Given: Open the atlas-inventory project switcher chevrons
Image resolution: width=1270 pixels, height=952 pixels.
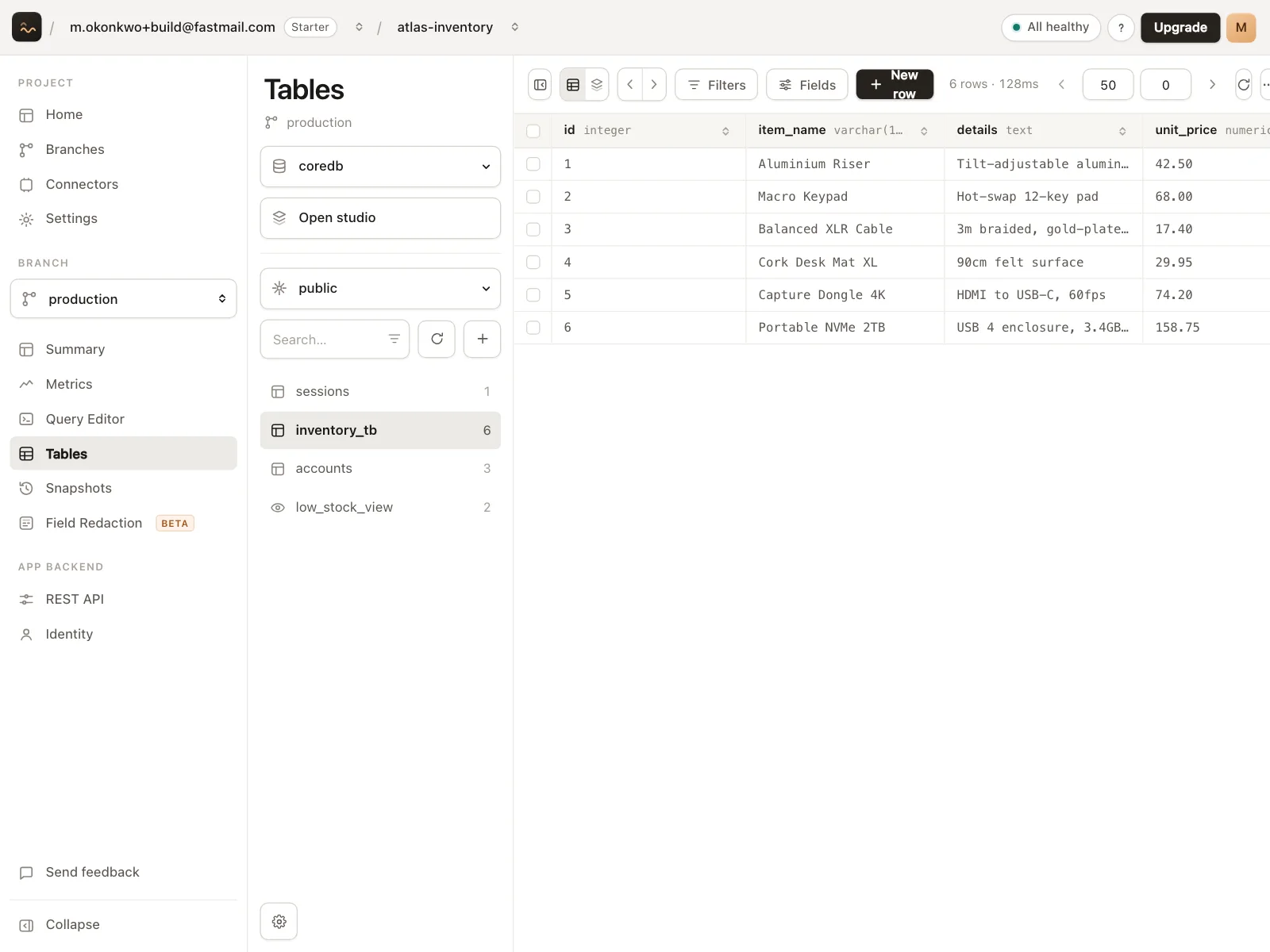Looking at the screenshot, I should click(515, 27).
